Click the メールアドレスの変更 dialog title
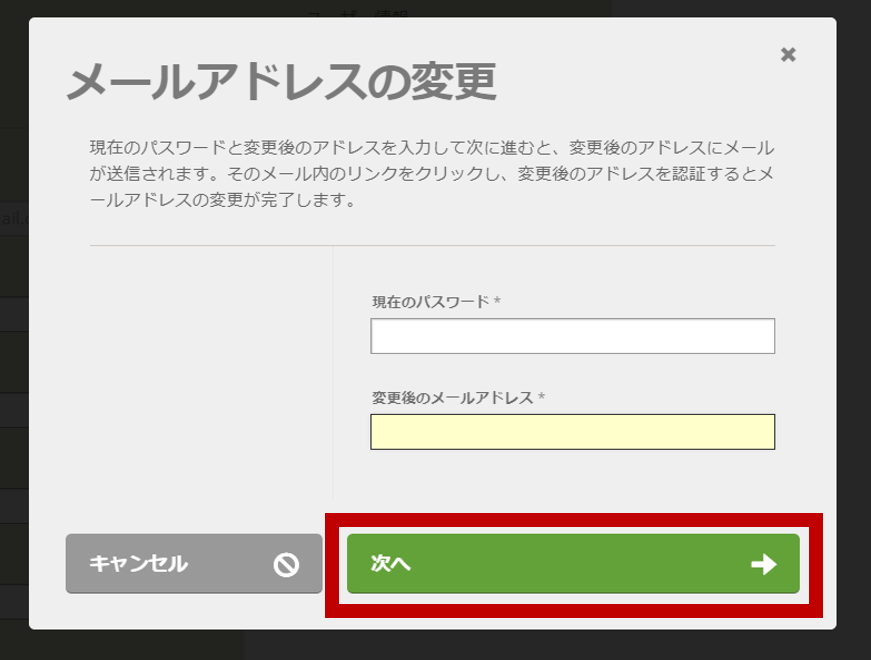 [281, 82]
